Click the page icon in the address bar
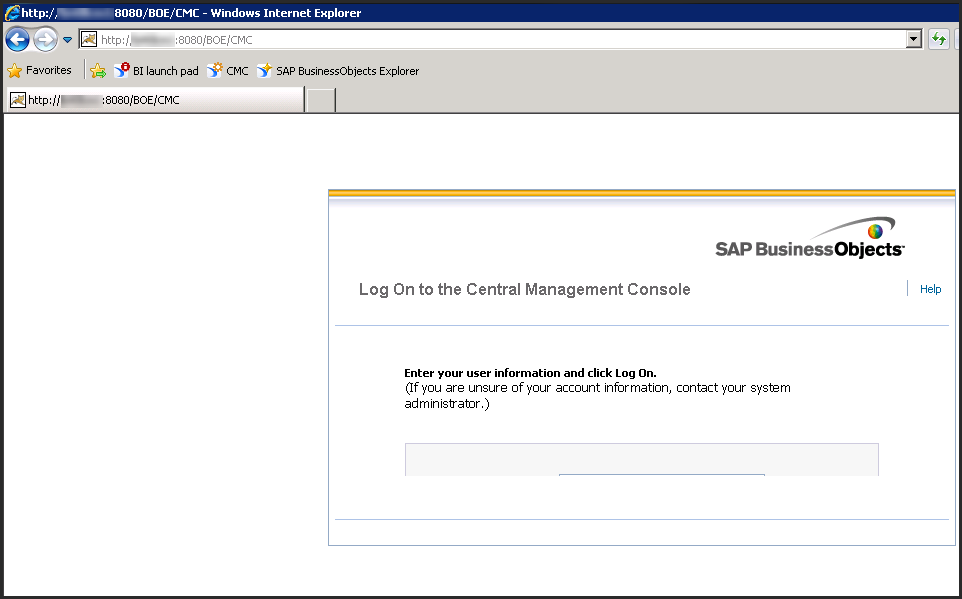The width and height of the screenshot is (962, 599). click(89, 39)
